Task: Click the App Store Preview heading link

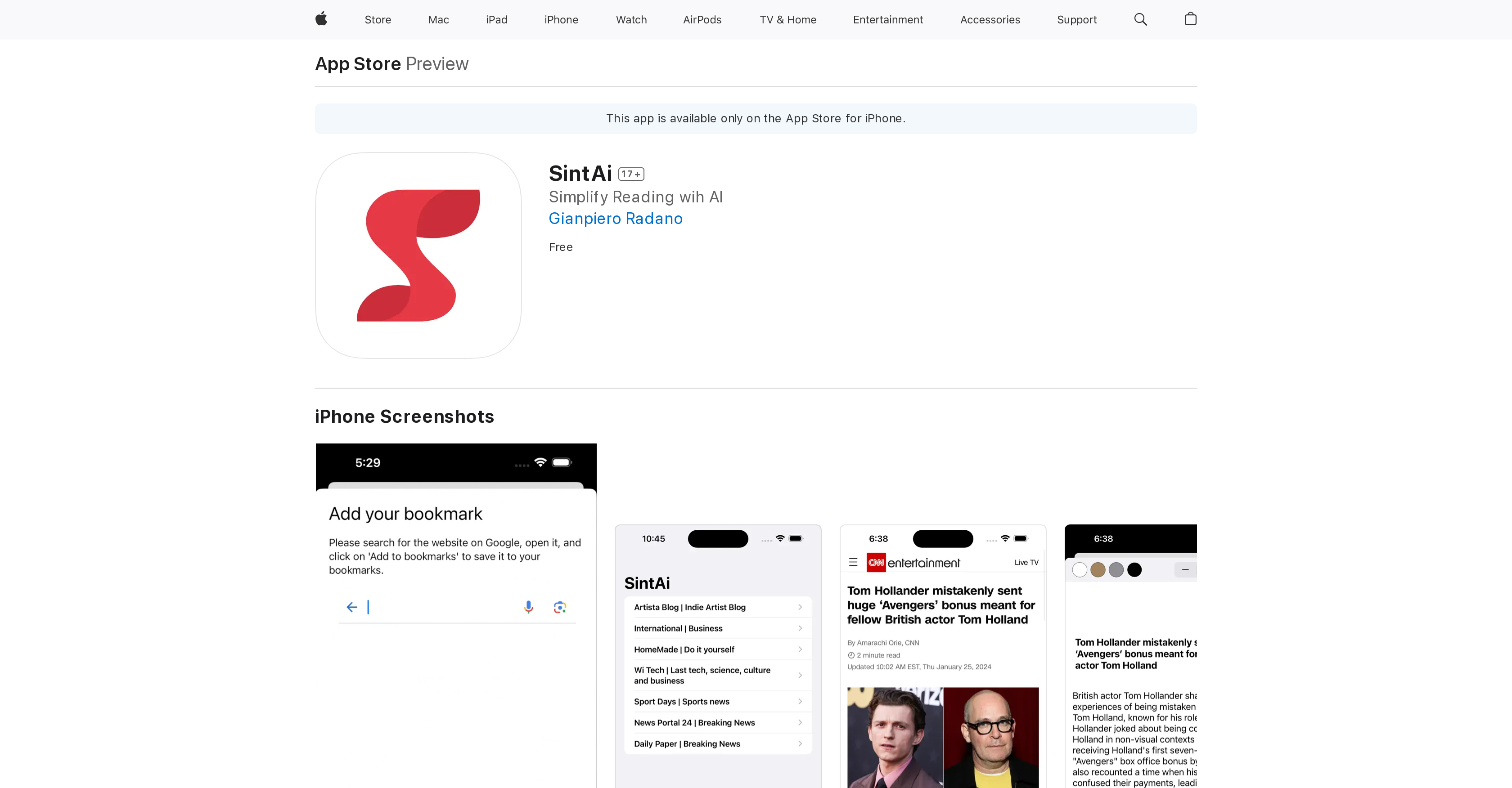Action: [357, 63]
